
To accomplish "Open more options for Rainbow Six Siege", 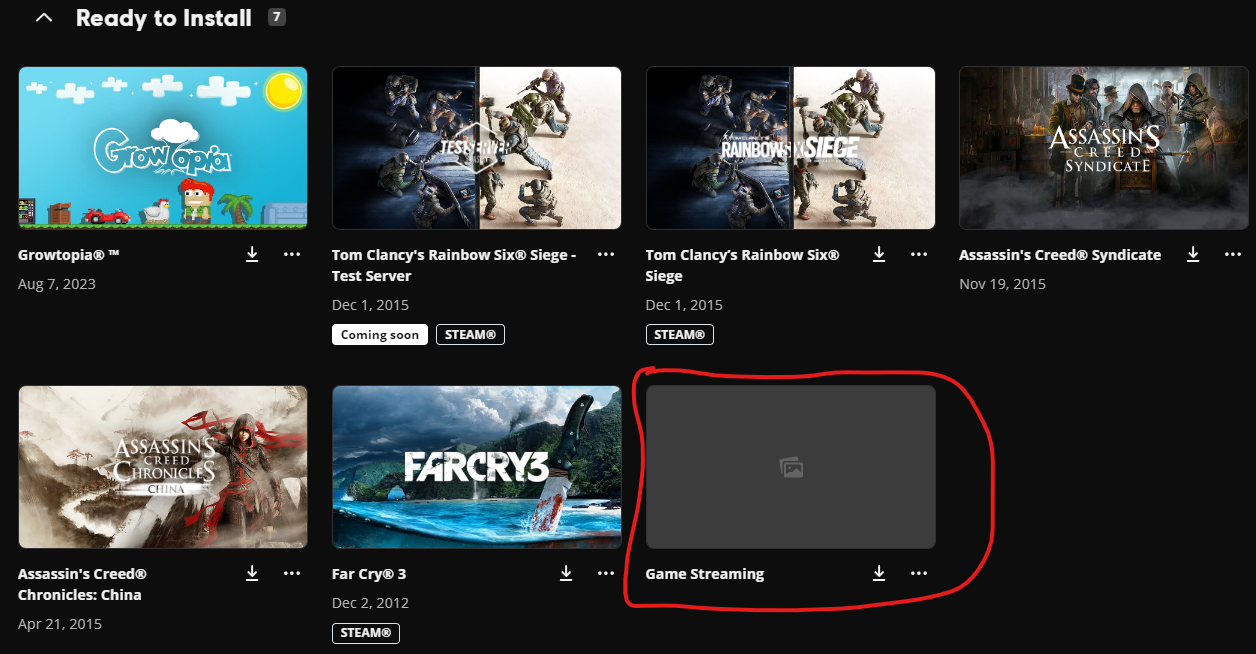I will pos(919,255).
